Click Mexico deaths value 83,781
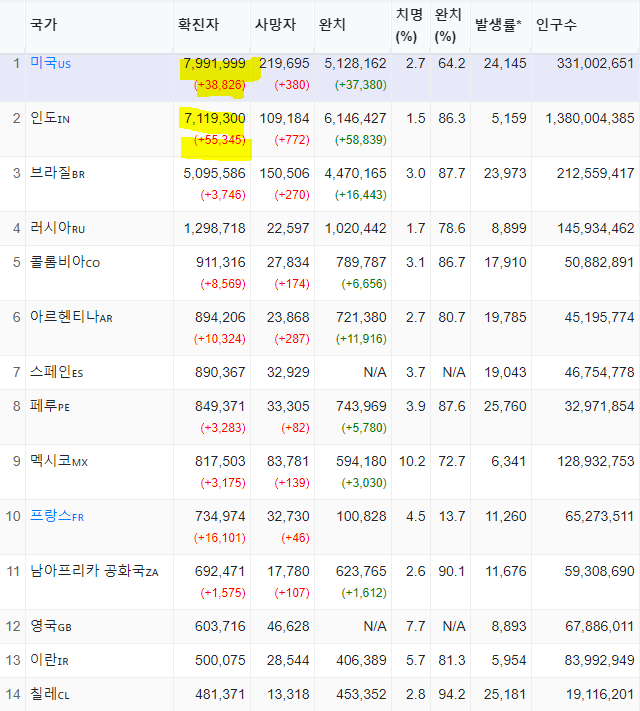 [x=288, y=461]
